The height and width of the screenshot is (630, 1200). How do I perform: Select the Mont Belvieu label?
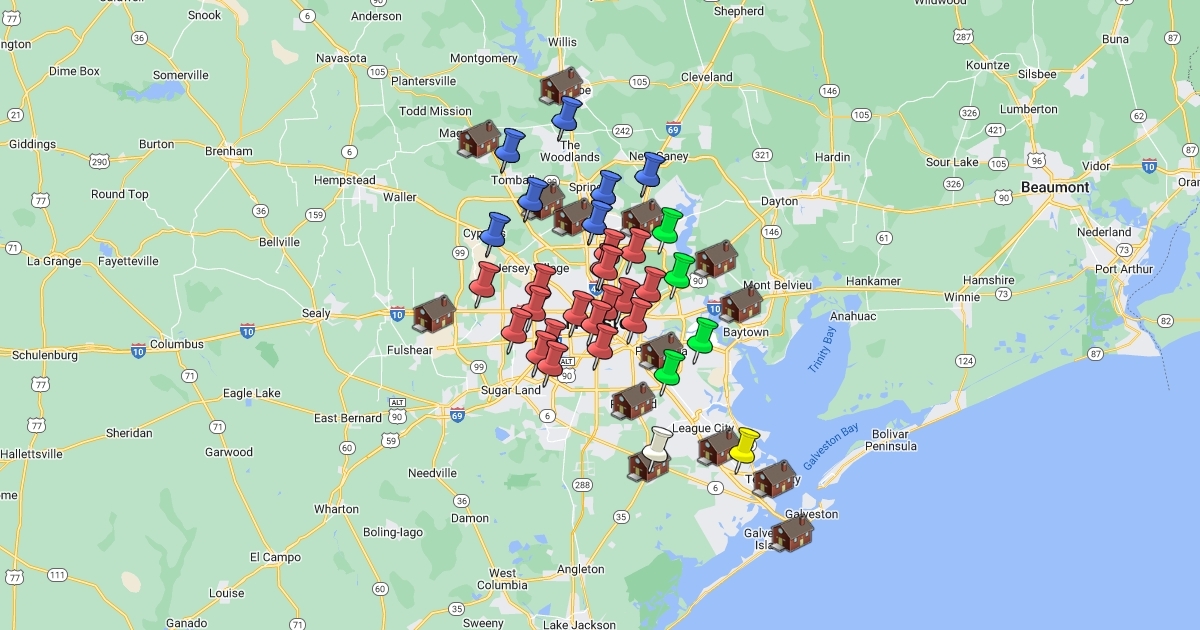point(776,285)
